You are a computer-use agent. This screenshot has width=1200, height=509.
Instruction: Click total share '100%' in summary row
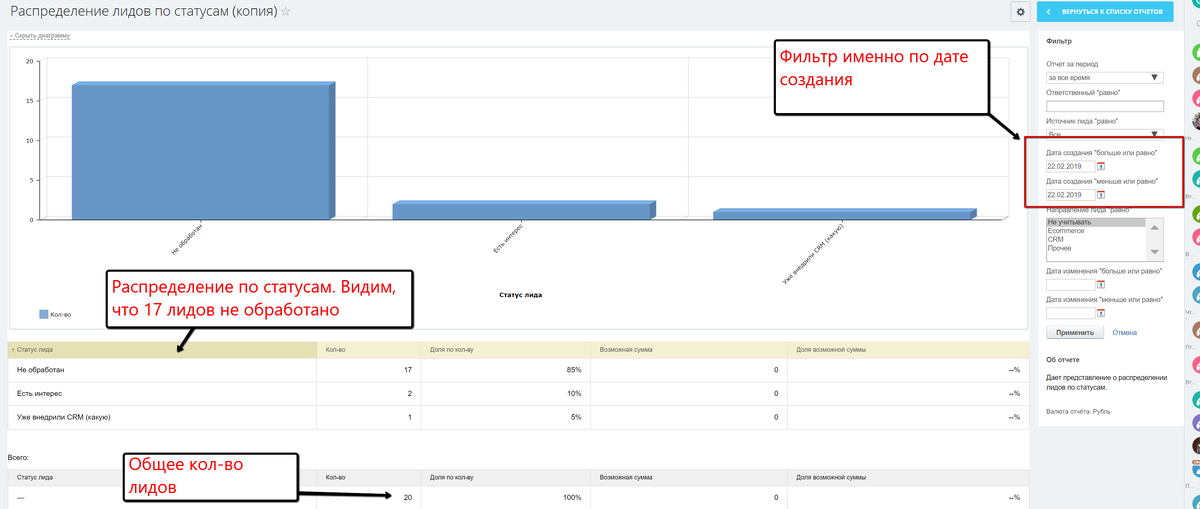[x=572, y=497]
